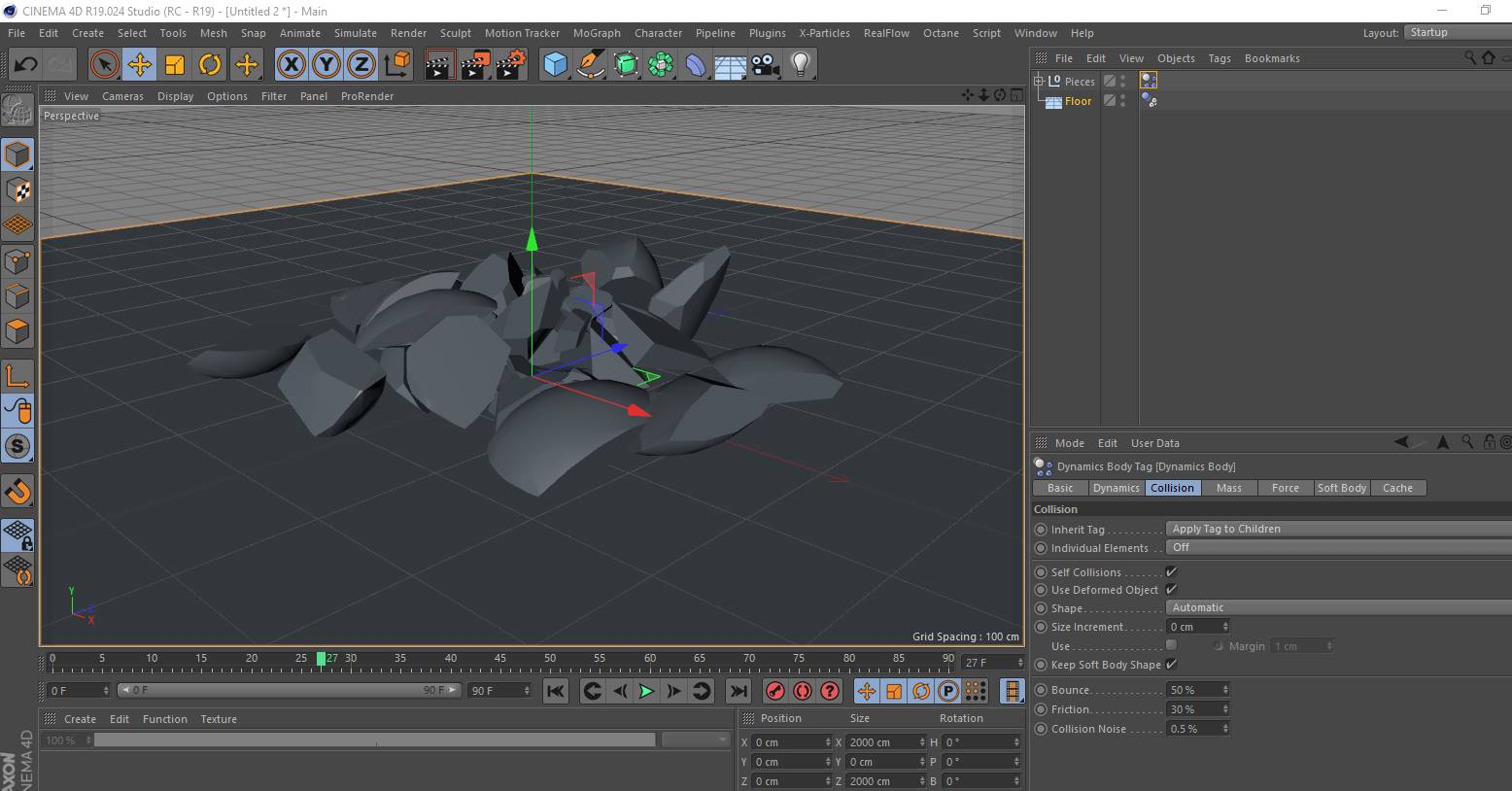Click Size Increment stepper arrows
1512x791 pixels.
(x=1225, y=627)
